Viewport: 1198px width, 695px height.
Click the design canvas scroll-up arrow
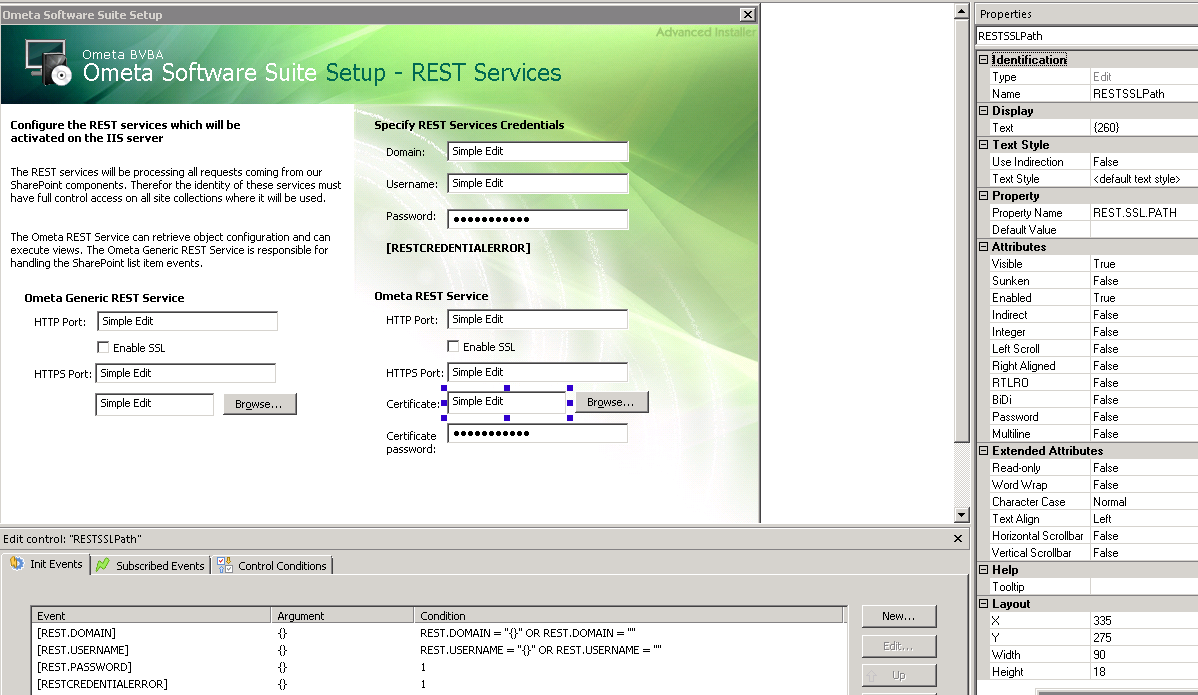[x=962, y=11]
